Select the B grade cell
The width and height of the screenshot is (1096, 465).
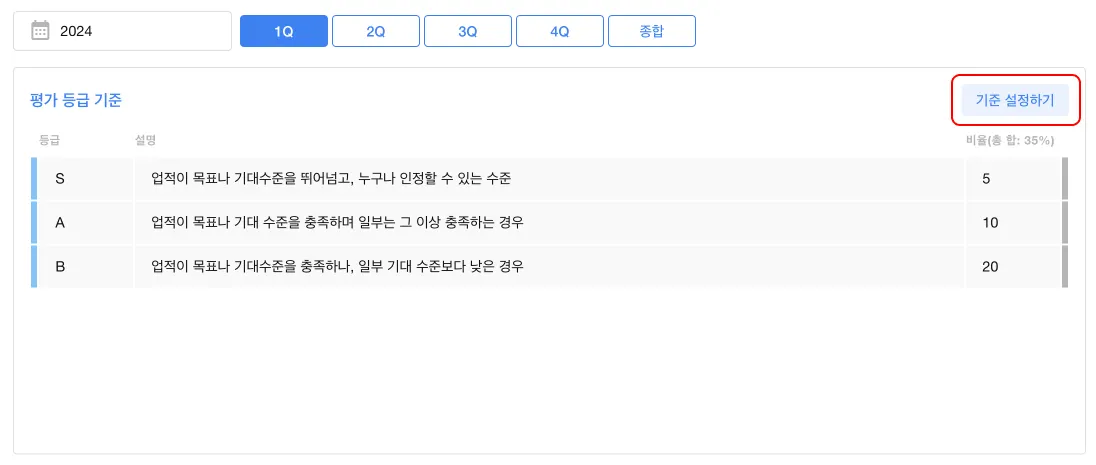60,267
